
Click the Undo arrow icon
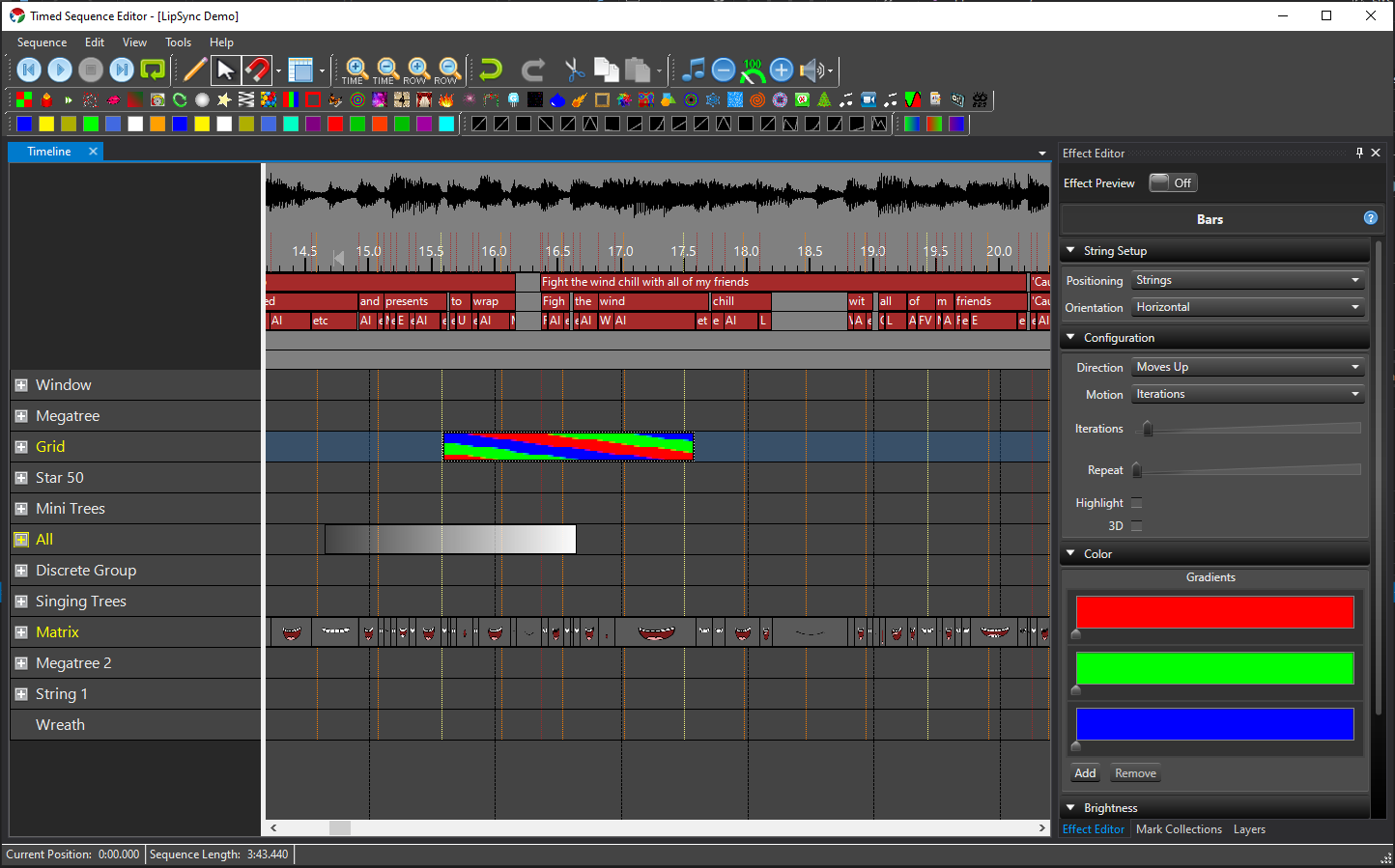pos(492,70)
